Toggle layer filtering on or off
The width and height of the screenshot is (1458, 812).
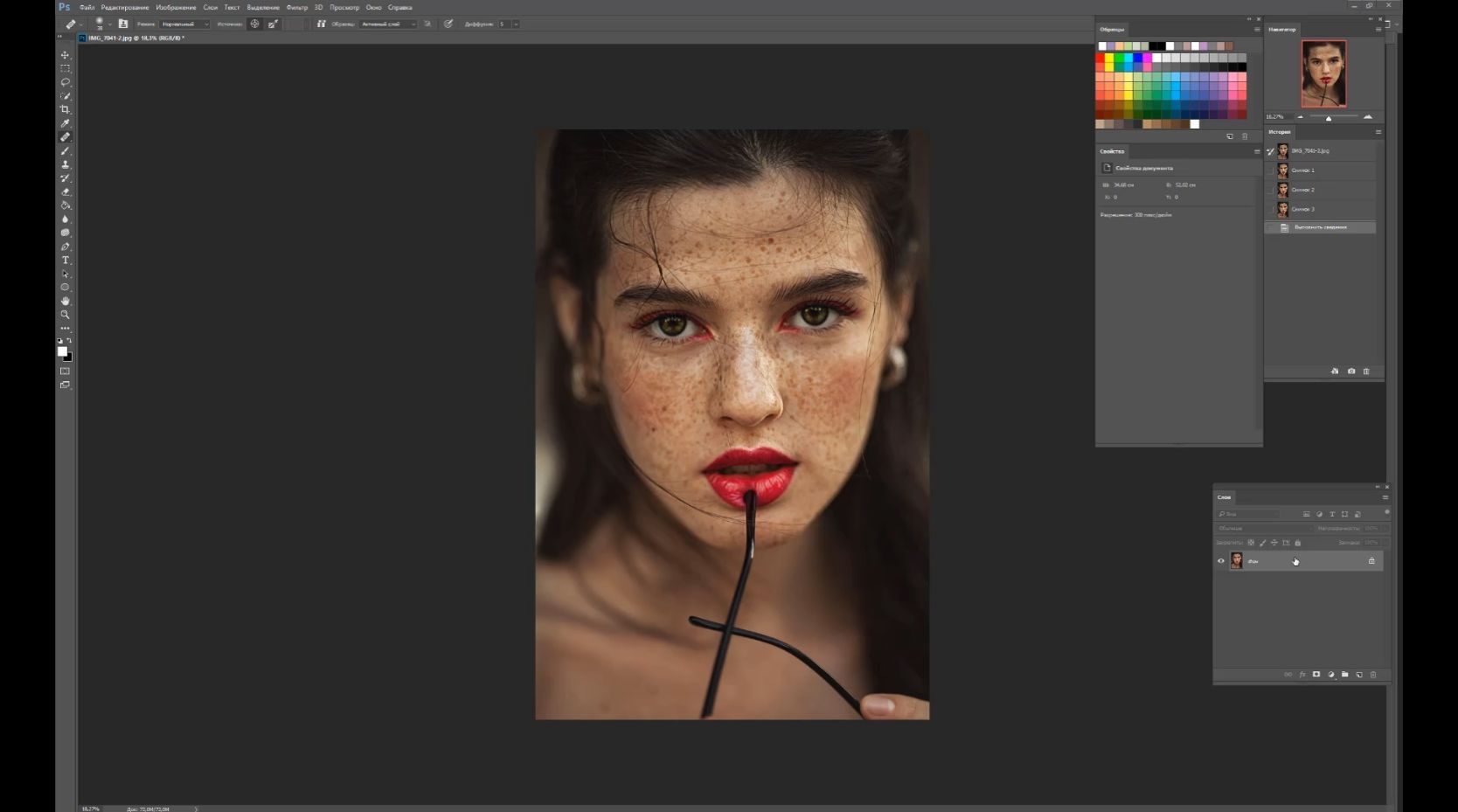tap(1386, 513)
